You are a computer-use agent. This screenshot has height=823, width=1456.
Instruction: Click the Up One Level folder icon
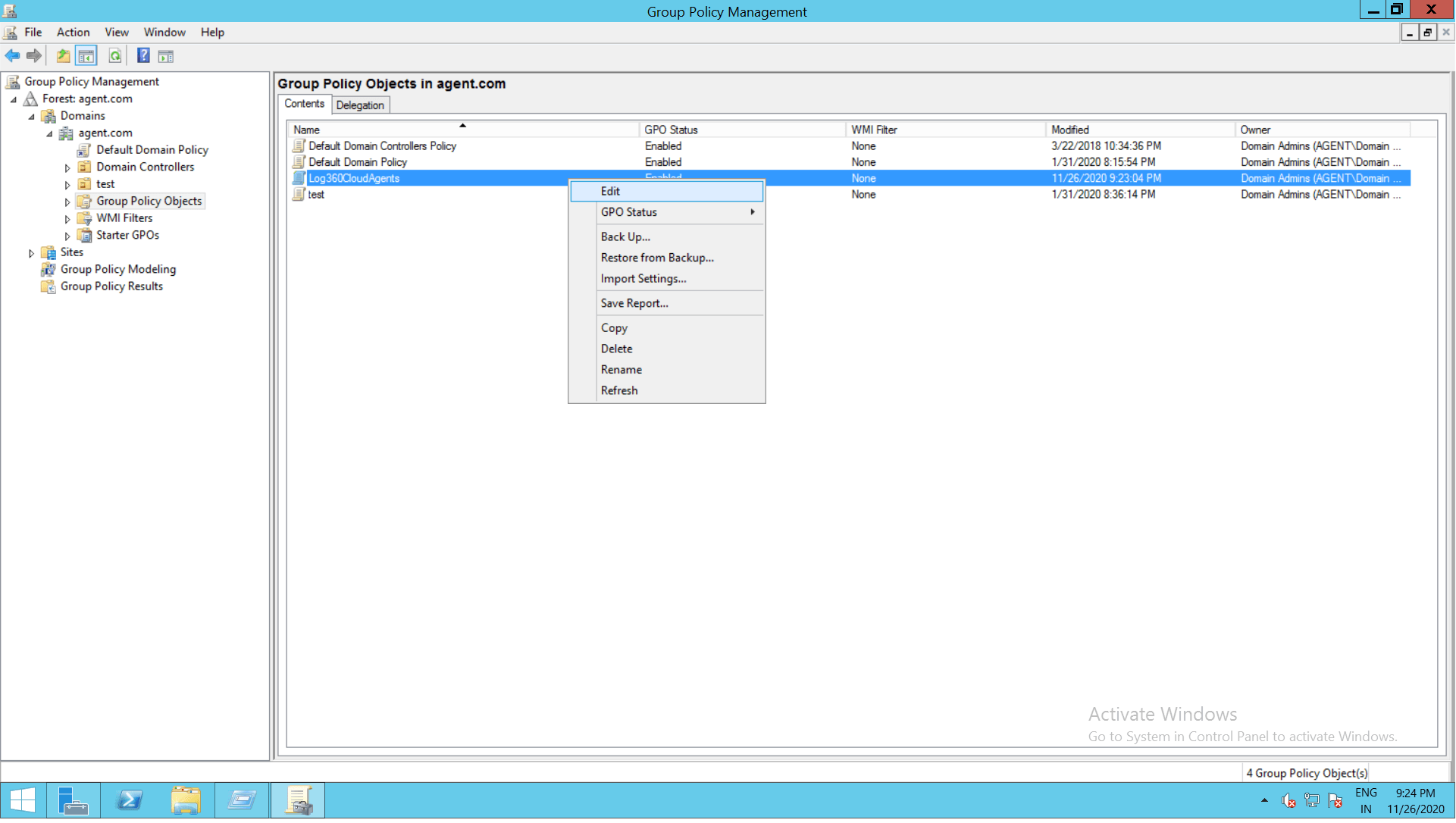point(63,56)
